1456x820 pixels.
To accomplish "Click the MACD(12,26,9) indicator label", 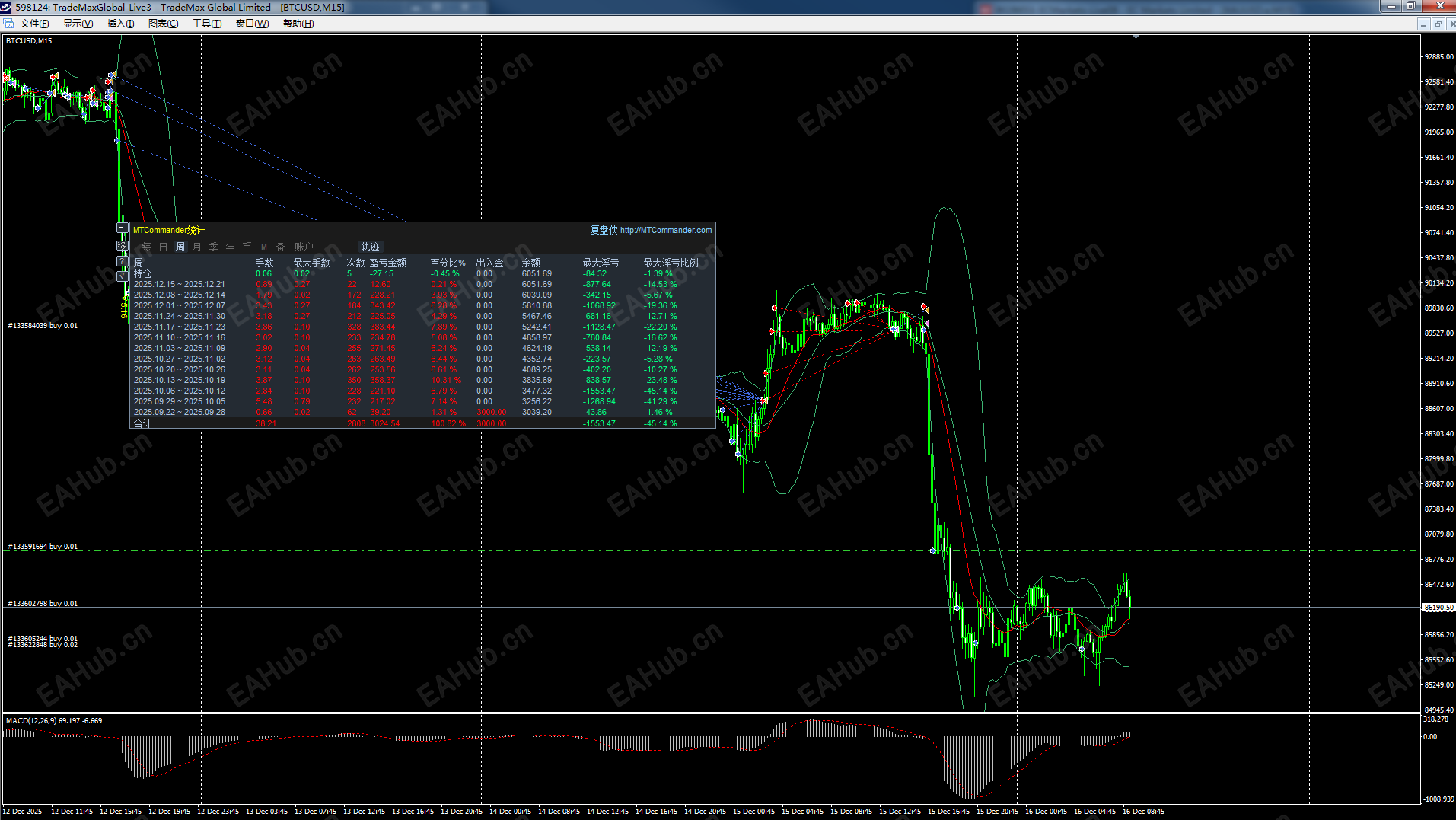I will 54,720.
